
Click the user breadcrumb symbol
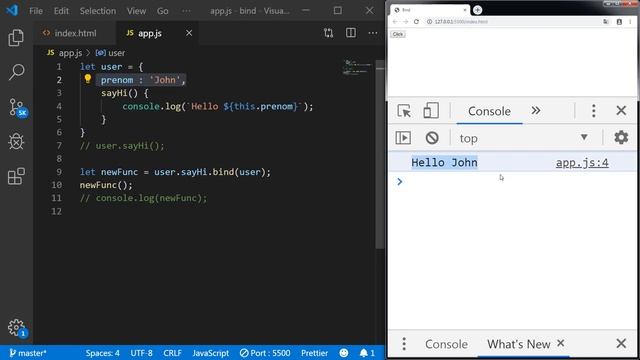pyautogui.click(x=110, y=53)
